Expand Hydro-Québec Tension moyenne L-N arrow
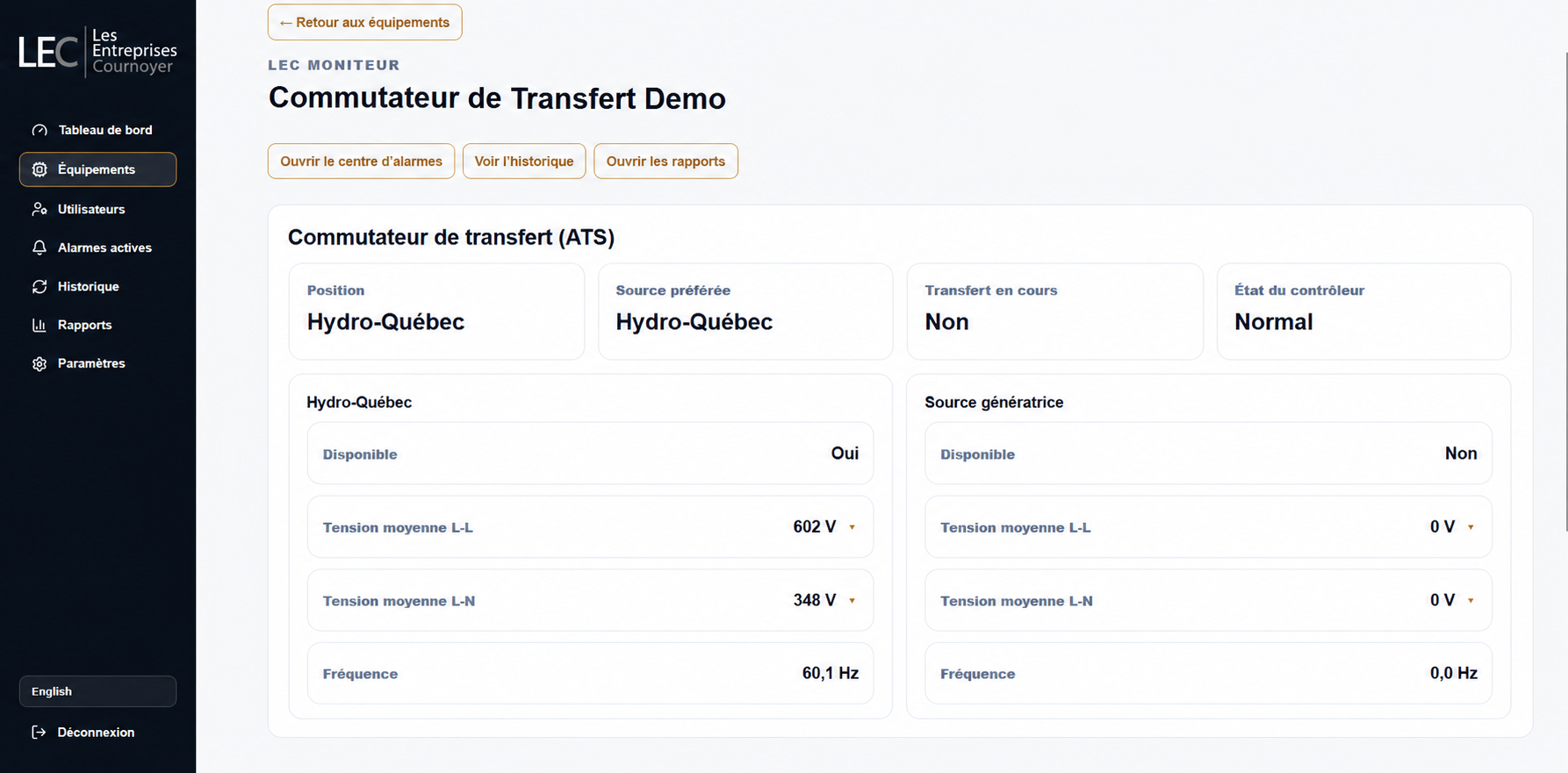 coord(852,601)
